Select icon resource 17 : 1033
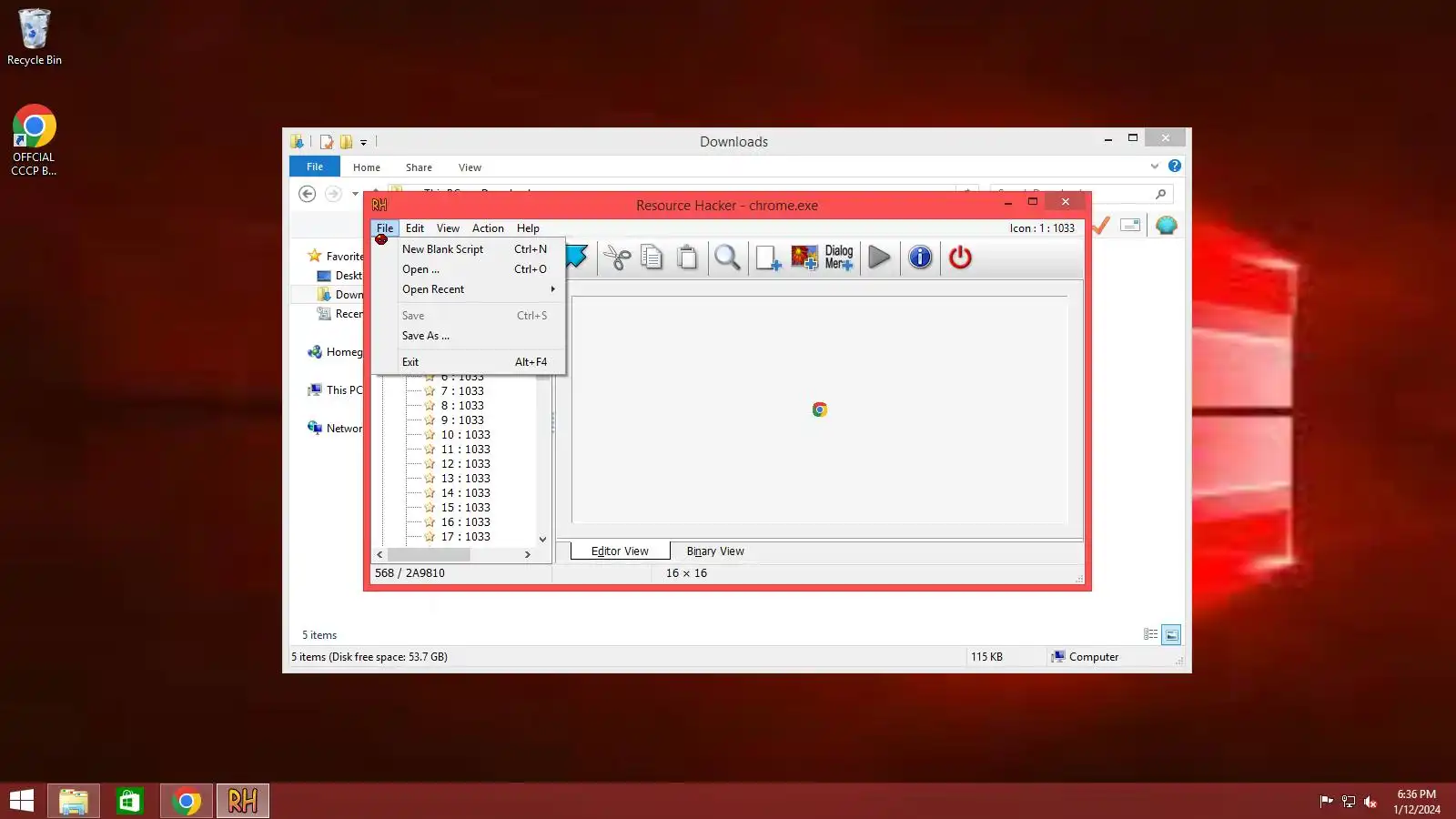This screenshot has width=1456, height=819. (x=466, y=537)
